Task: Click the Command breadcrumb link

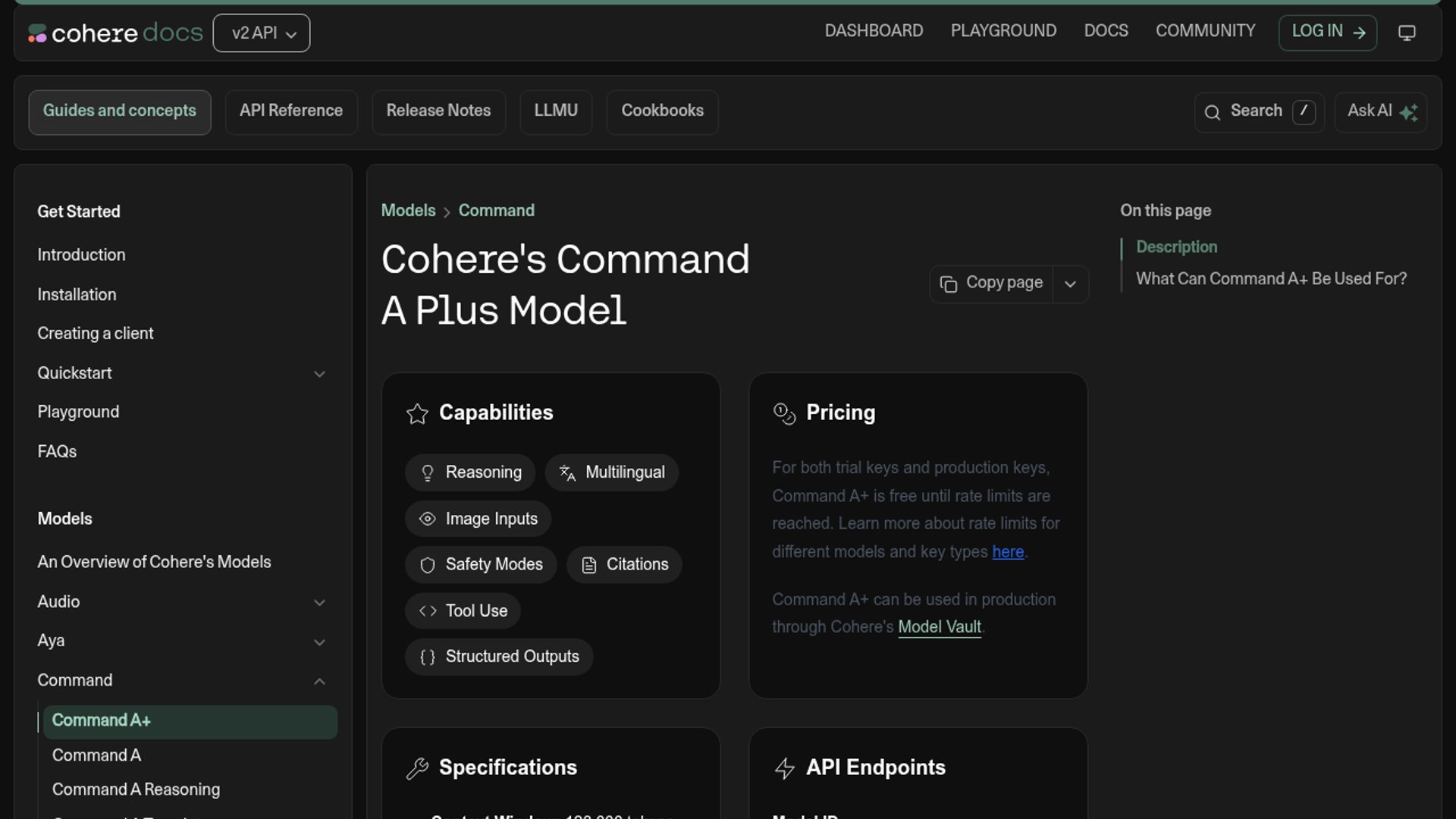Action: [x=497, y=211]
